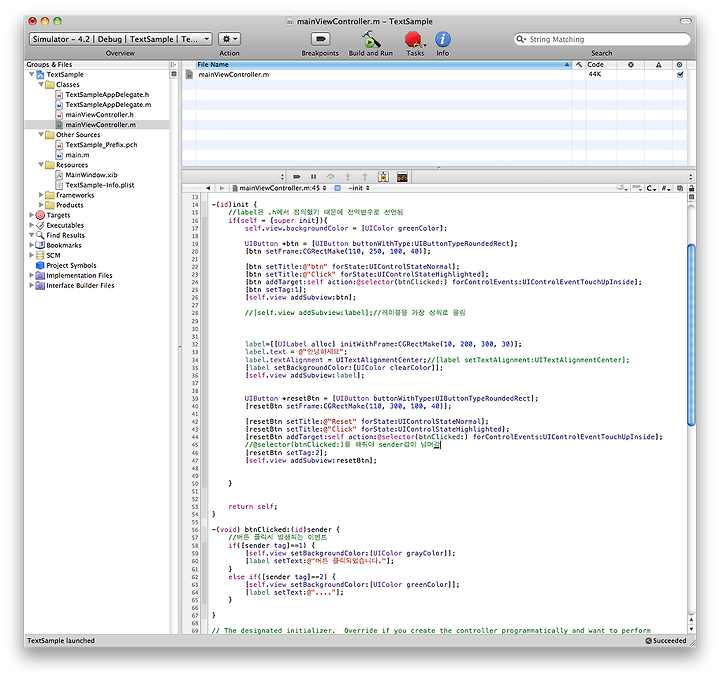Click the debugger step out arrow

(x=365, y=177)
